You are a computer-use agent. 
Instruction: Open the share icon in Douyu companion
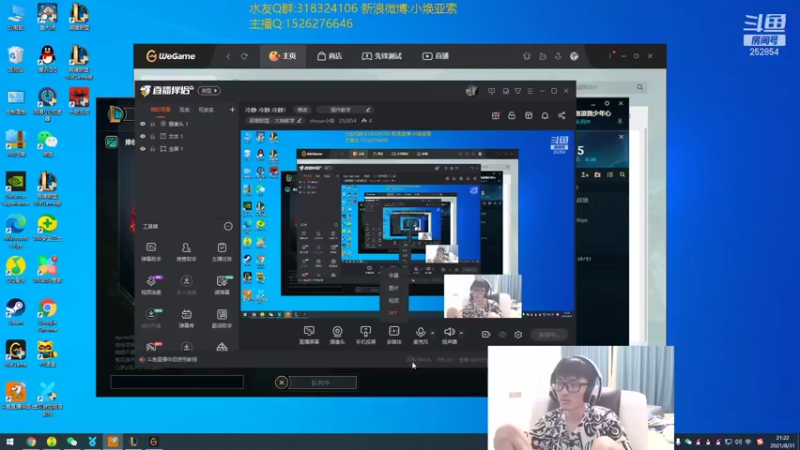point(562,116)
